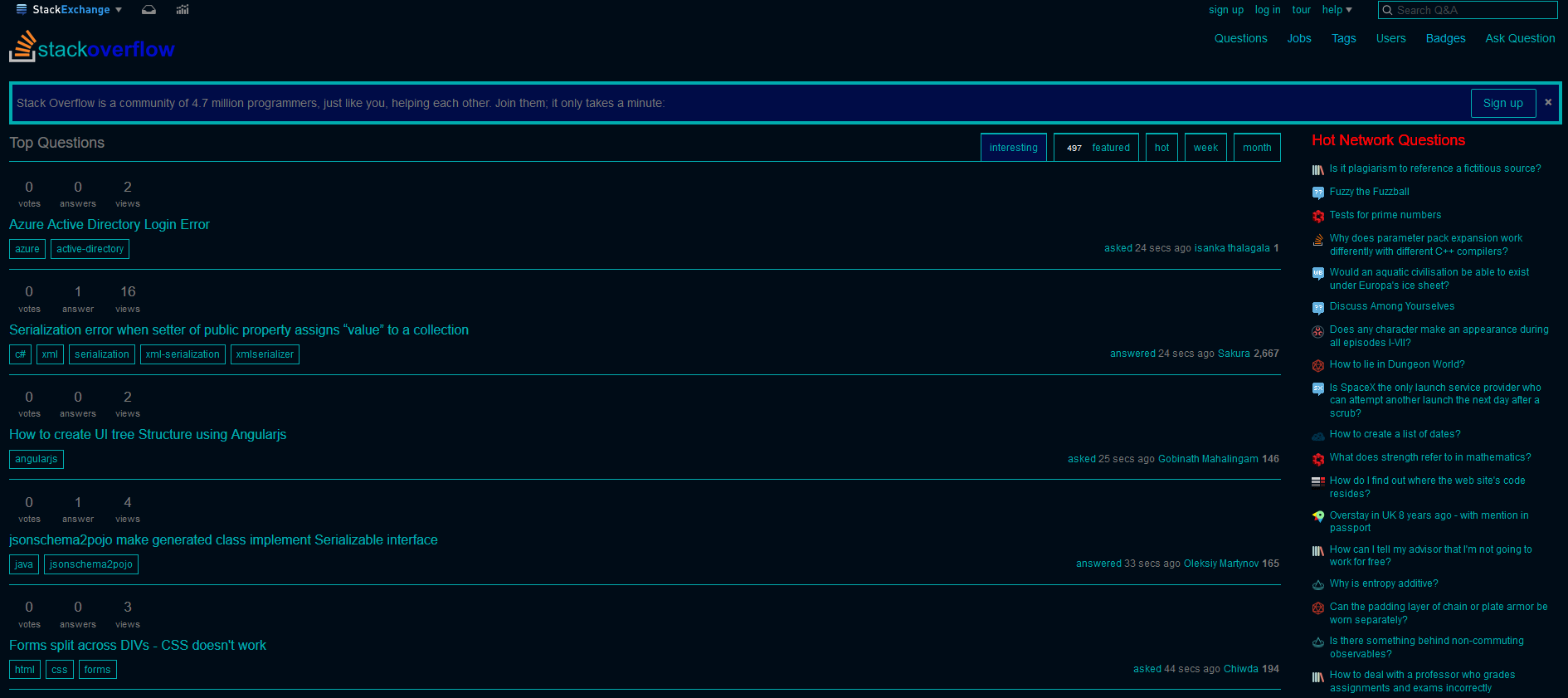
Task: Click the icon beside the parameter pack expansion question
Action: point(1317,240)
